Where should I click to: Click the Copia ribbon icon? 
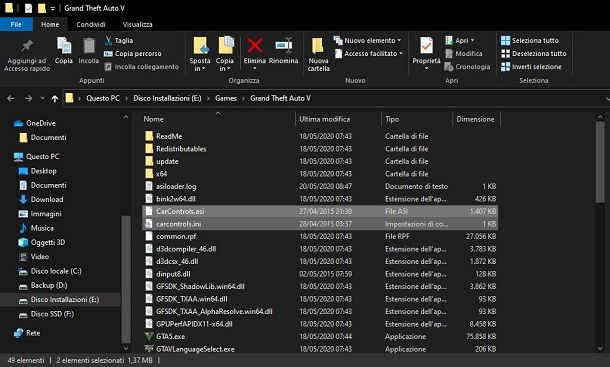63,51
